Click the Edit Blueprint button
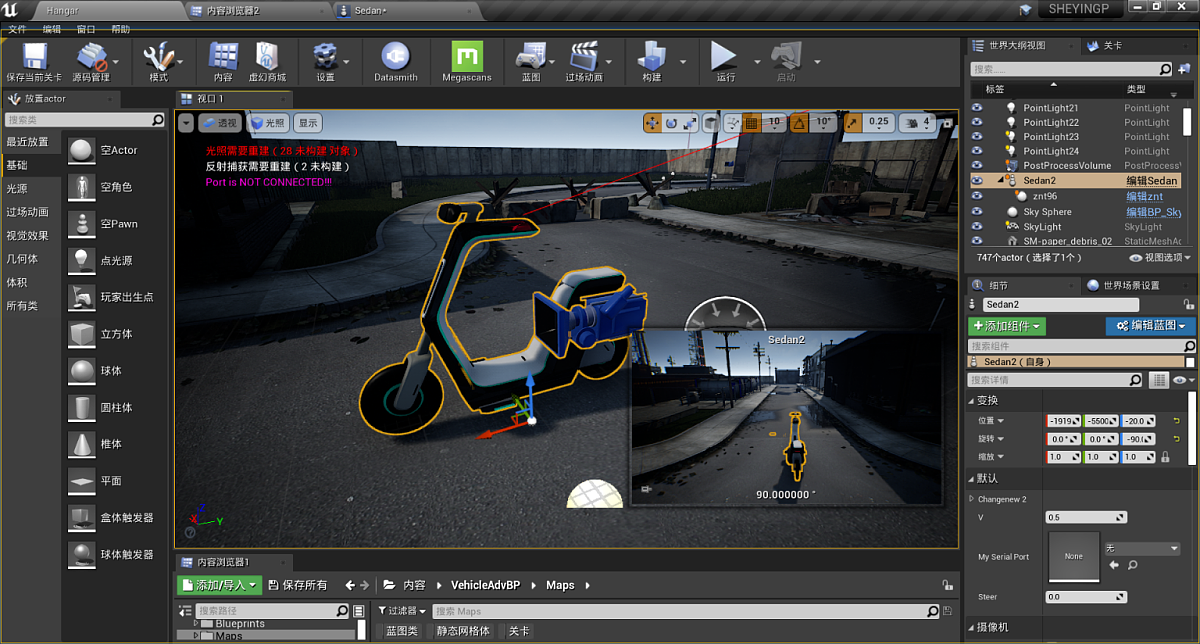 pyautogui.click(x=1150, y=326)
